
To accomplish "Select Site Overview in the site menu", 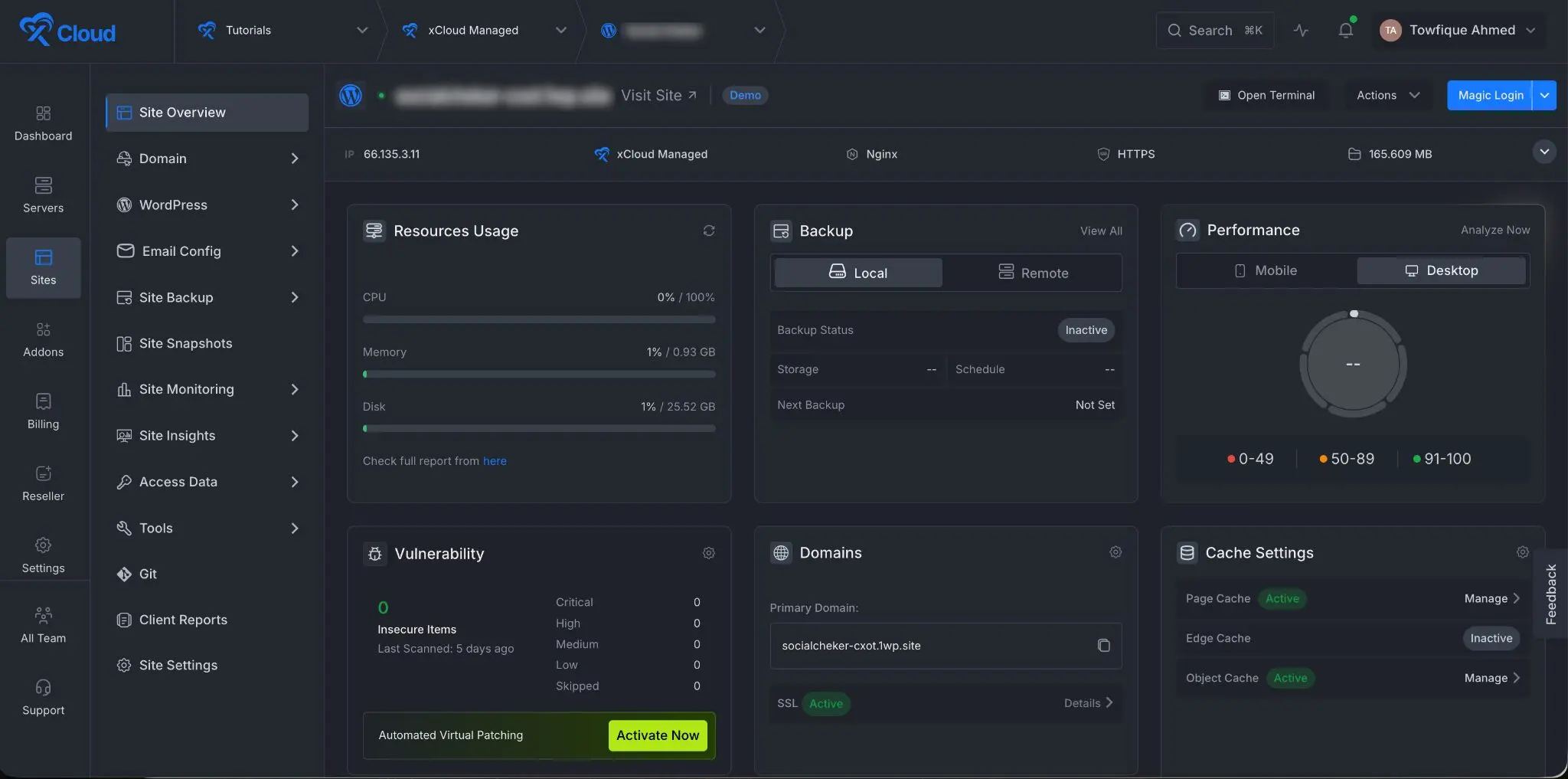I will [x=207, y=113].
